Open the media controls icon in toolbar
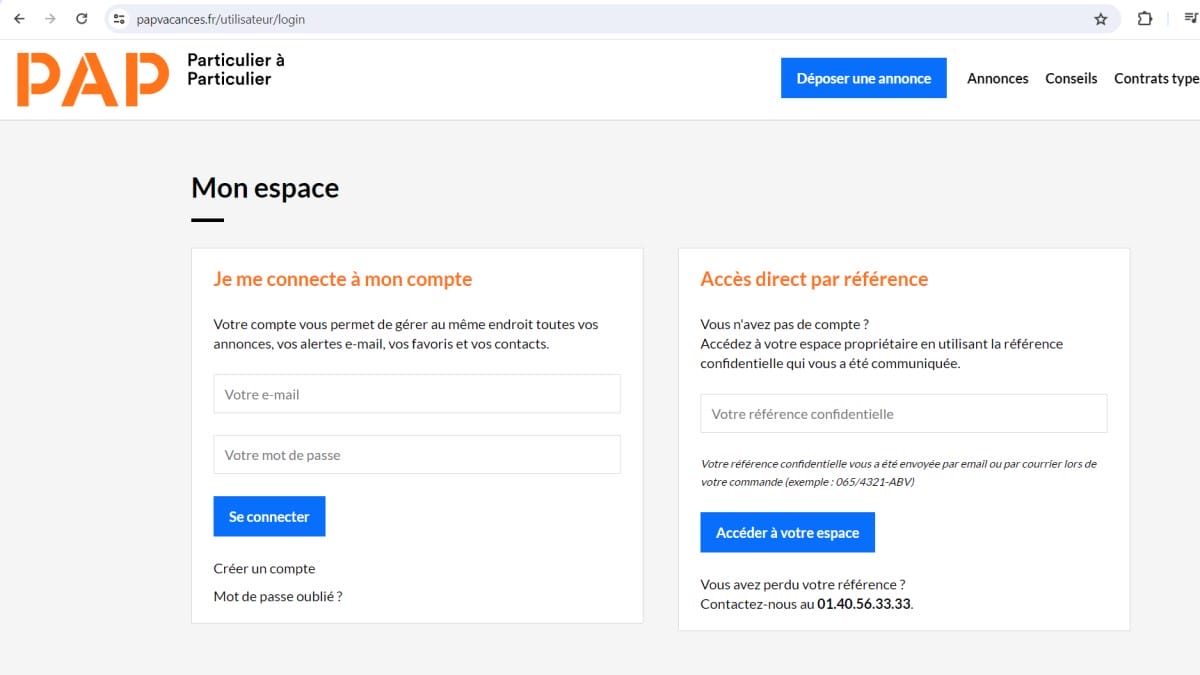 (1189, 19)
